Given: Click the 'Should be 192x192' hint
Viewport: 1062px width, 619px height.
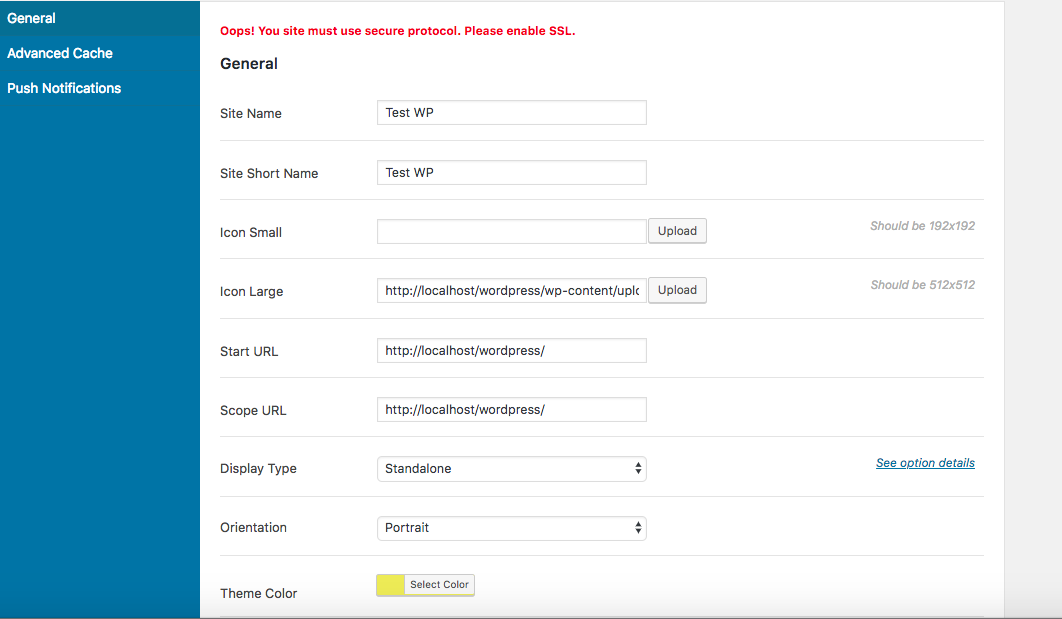Looking at the screenshot, I should [922, 226].
